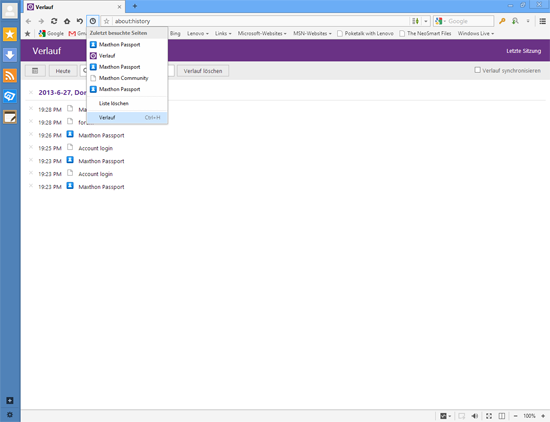Click the user avatar at the sidebar top
550x422 pixels.
click(x=10, y=11)
